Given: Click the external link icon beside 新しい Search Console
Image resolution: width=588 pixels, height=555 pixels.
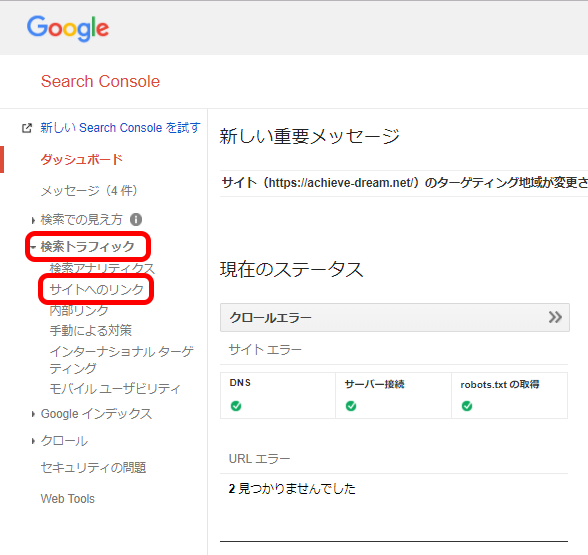Looking at the screenshot, I should click(x=27, y=128).
